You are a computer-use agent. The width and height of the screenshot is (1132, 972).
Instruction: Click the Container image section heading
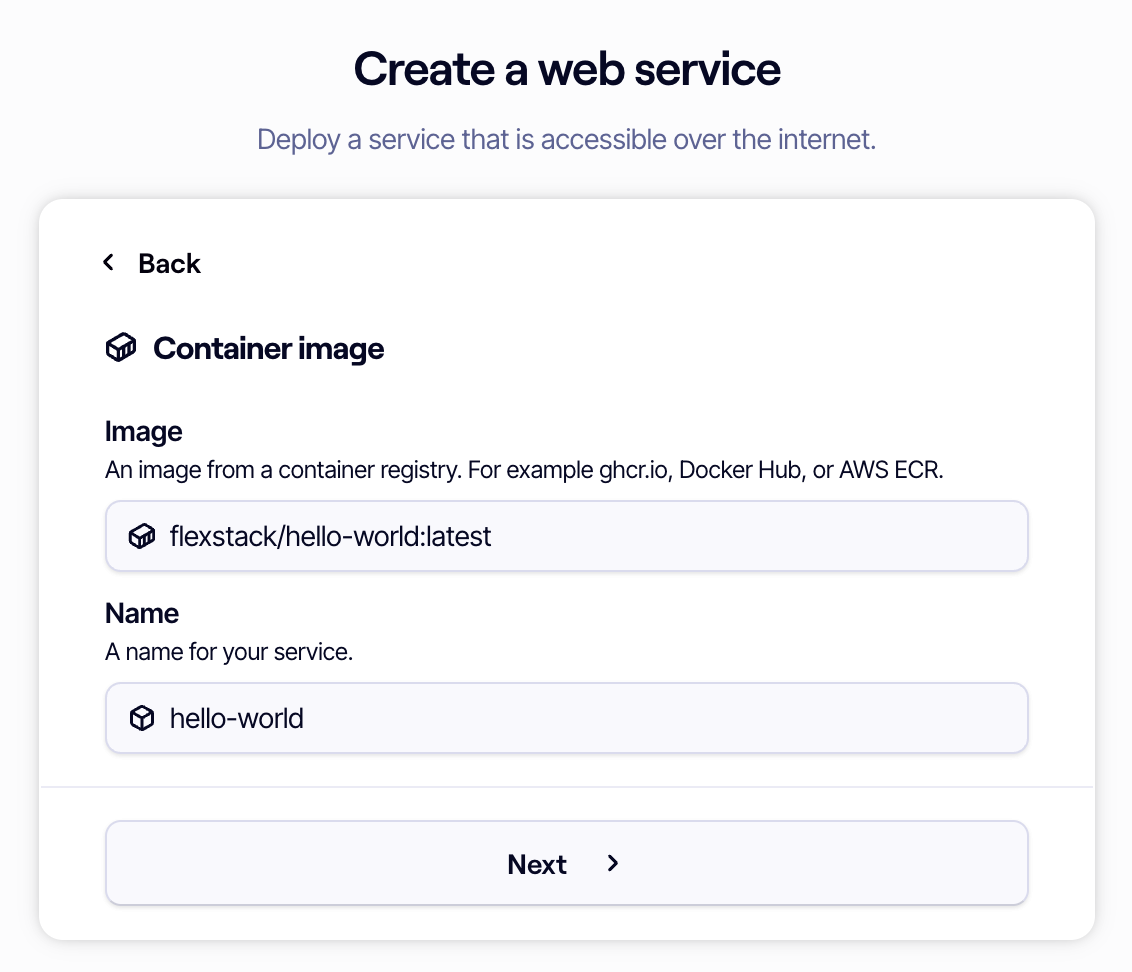[268, 348]
